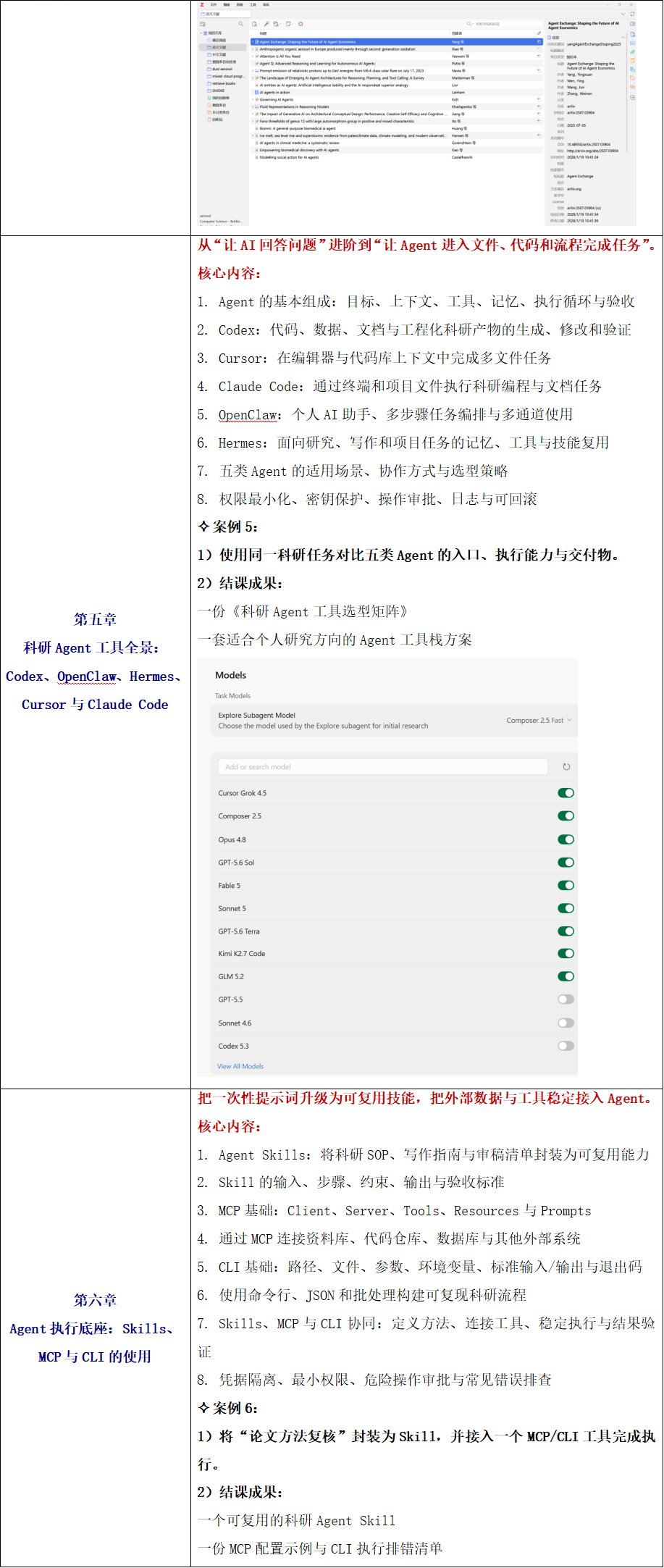
Task: Toggle the GPT-5.6 Sol model switch
Action: coord(566,863)
